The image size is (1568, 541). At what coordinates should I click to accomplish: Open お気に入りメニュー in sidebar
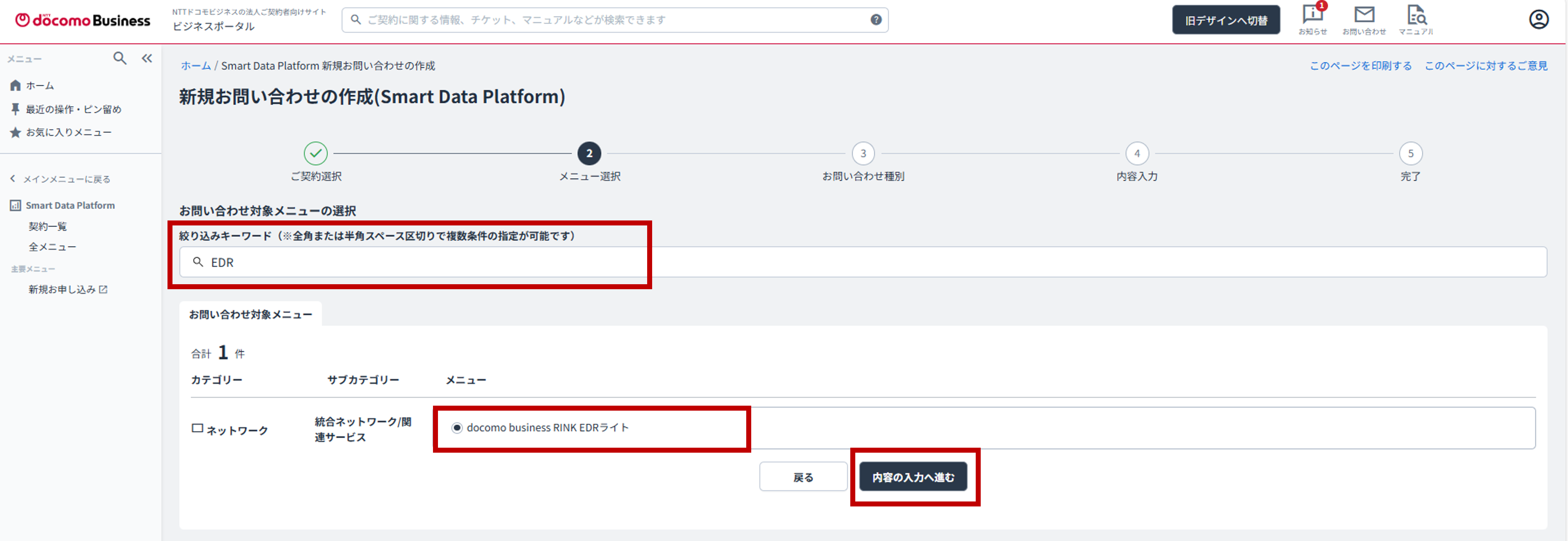[68, 132]
